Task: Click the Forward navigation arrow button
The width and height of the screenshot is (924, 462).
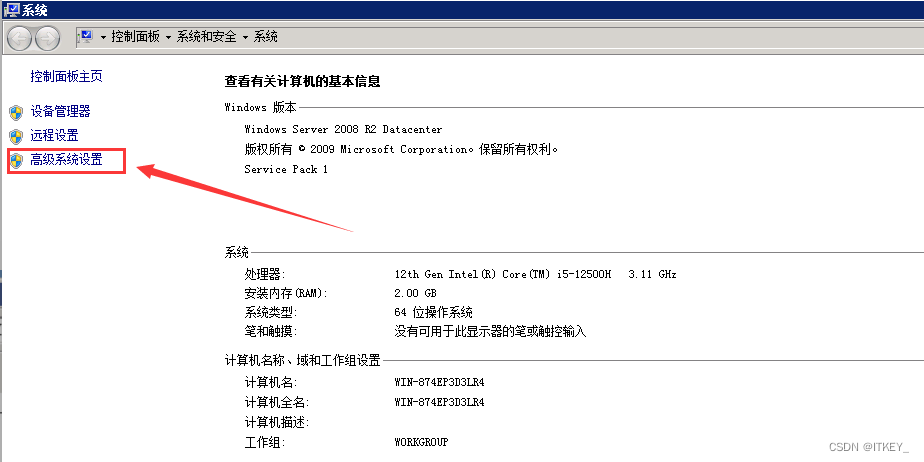Action: coord(48,38)
